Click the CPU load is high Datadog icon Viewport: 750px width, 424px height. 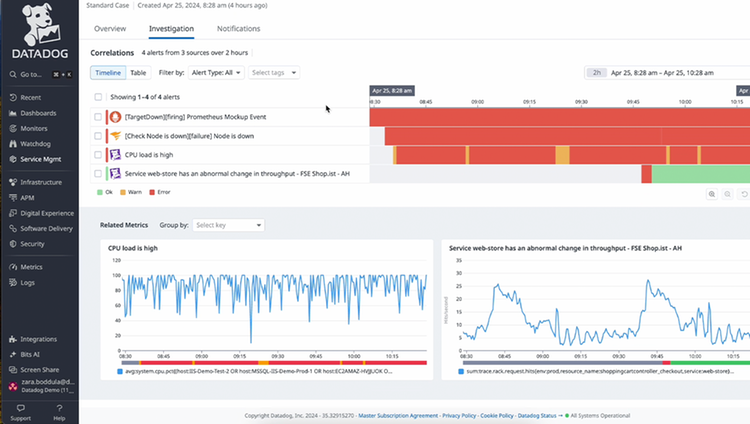pos(115,155)
